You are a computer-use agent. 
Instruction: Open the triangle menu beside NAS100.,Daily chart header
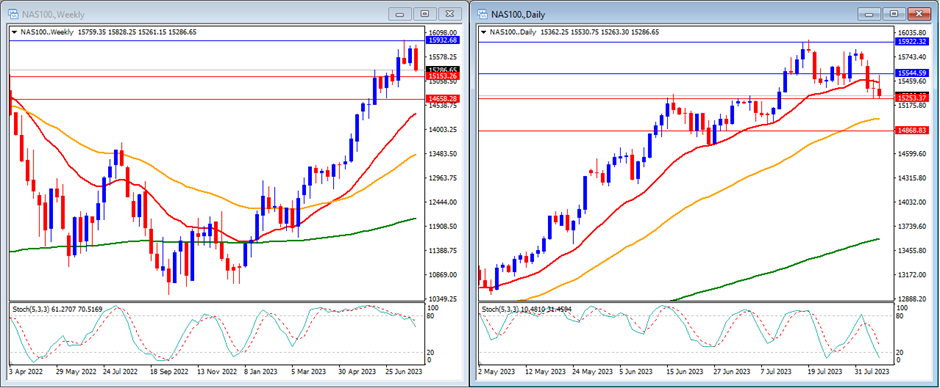(484, 32)
